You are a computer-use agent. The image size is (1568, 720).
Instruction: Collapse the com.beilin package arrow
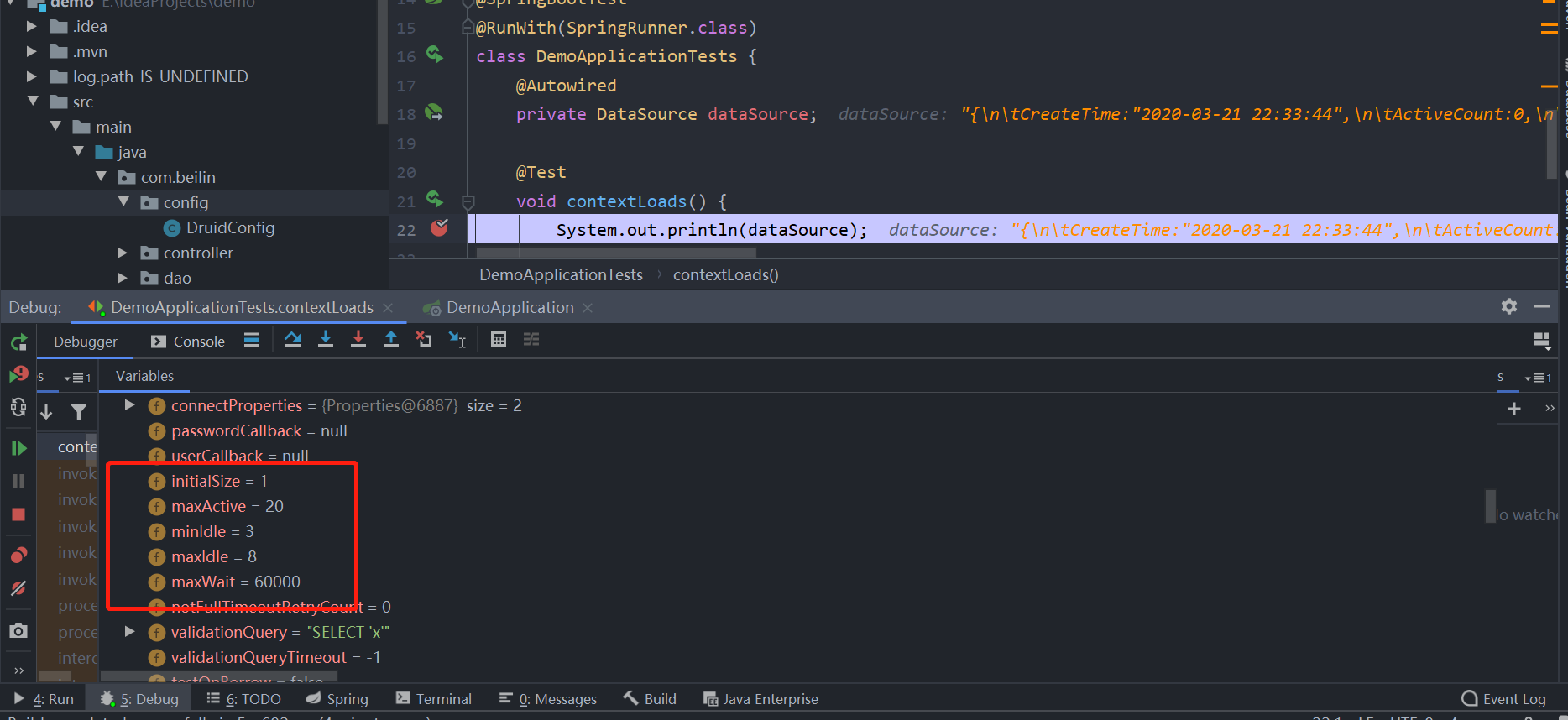[x=101, y=177]
